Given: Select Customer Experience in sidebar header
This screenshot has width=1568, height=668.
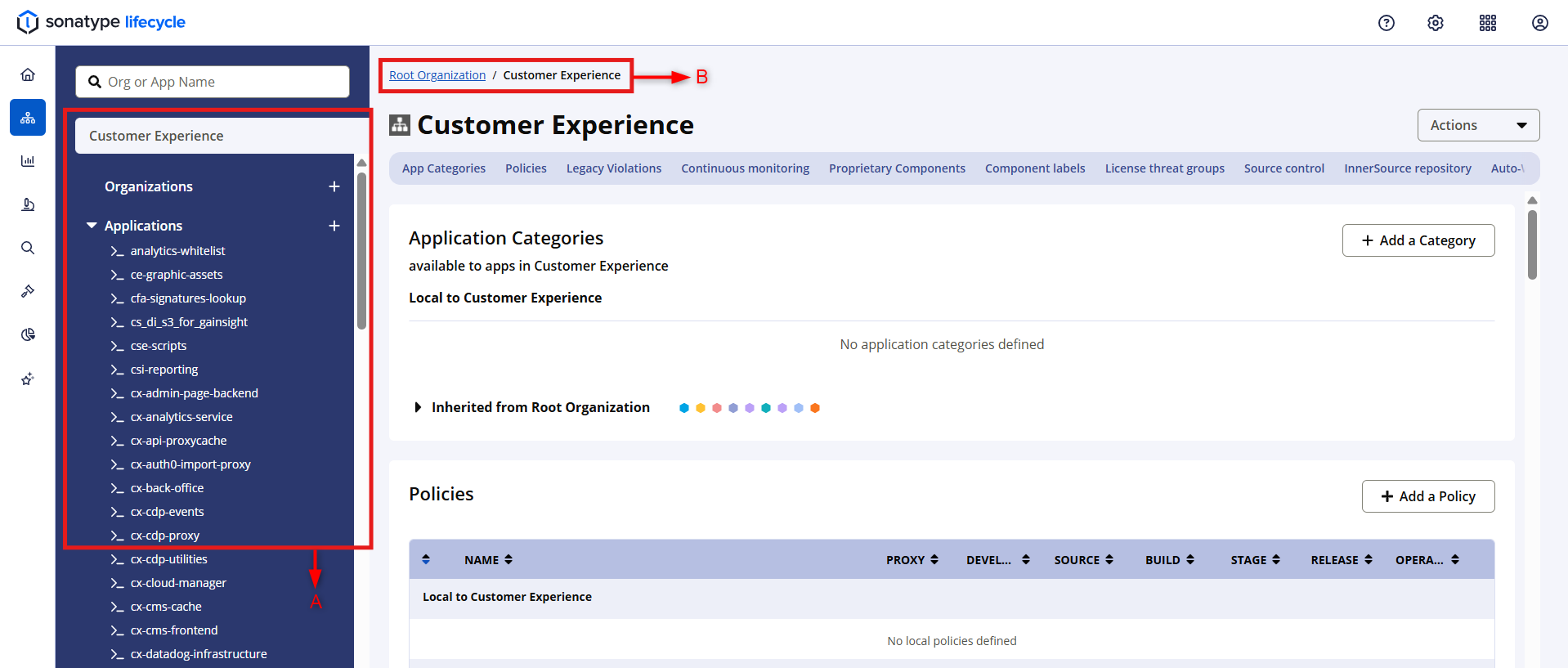Looking at the screenshot, I should pos(222,136).
